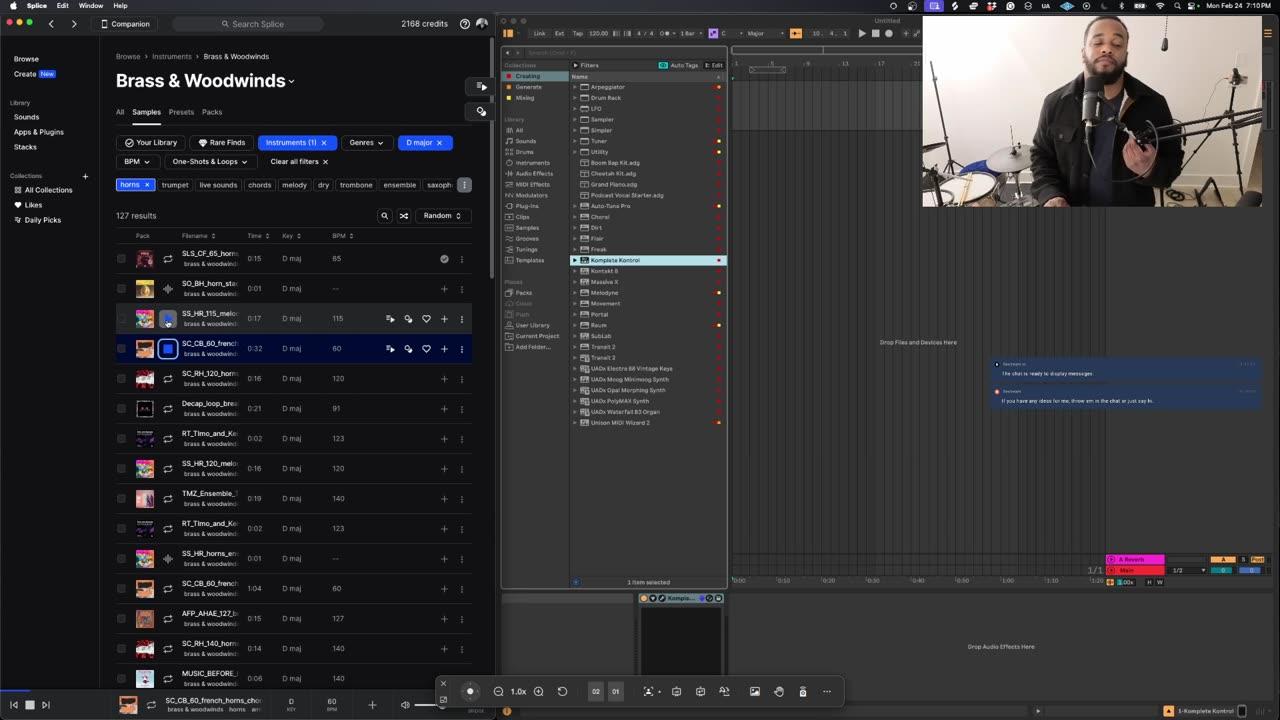Open Random sort order dropdown
The height and width of the screenshot is (720, 1280).
pyautogui.click(x=443, y=216)
